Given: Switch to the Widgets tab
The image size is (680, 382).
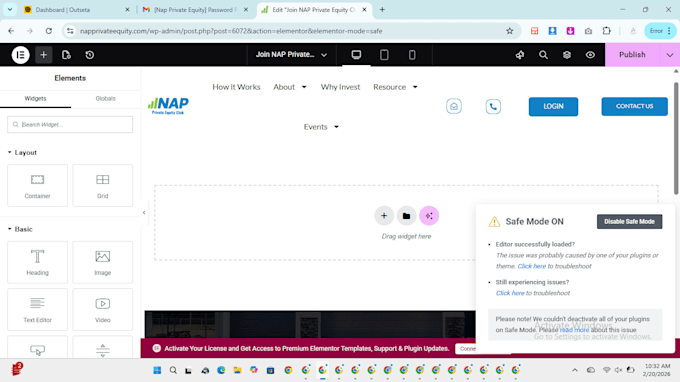Looking at the screenshot, I should coord(36,98).
